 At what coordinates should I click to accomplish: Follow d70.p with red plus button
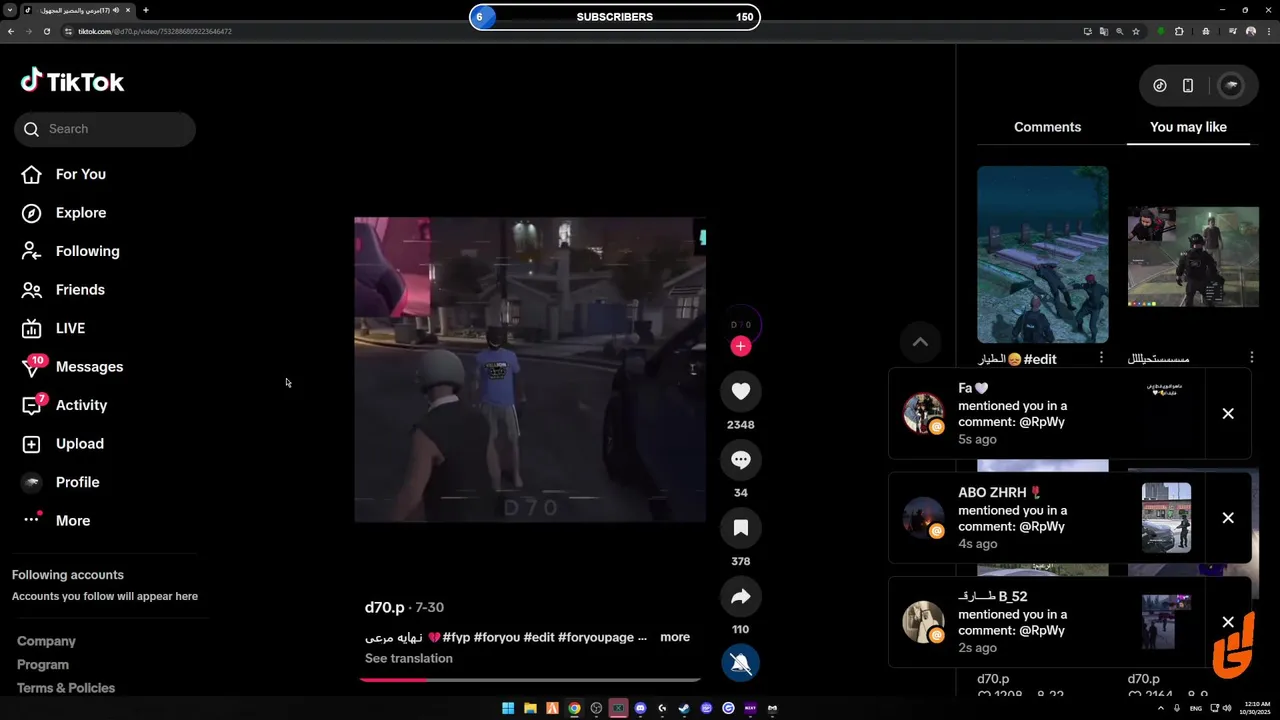740,346
